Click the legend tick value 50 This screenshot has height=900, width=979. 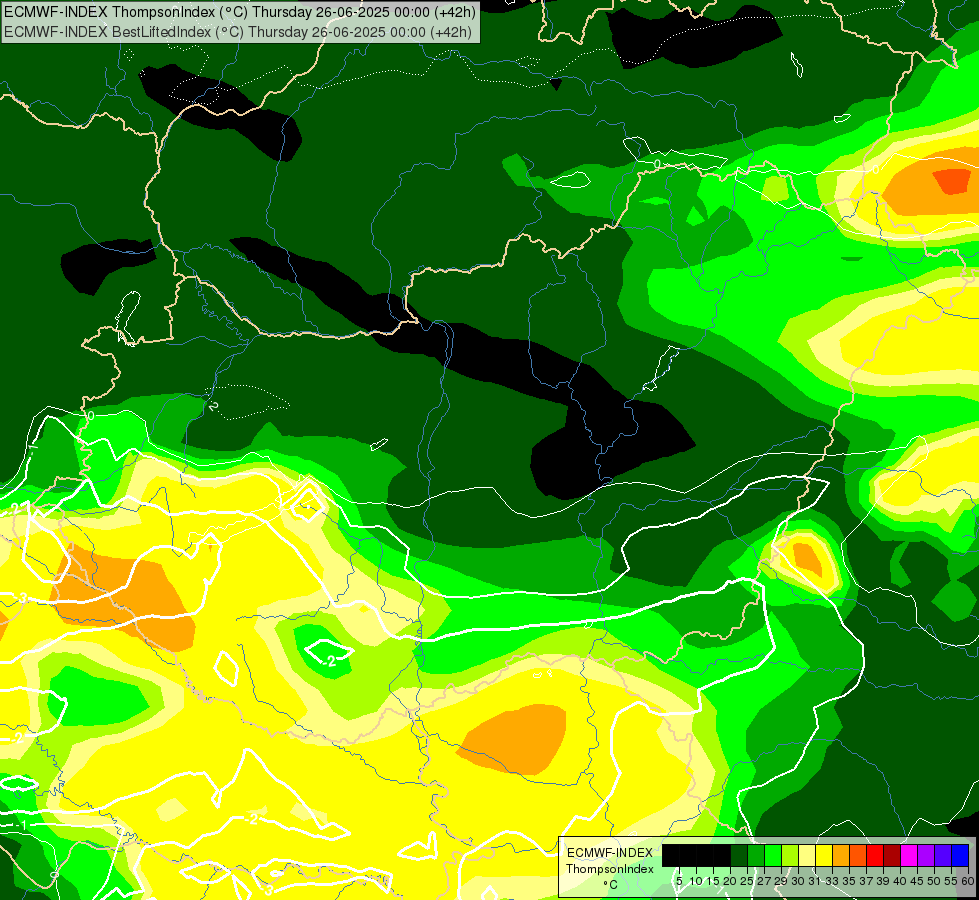pos(935,881)
